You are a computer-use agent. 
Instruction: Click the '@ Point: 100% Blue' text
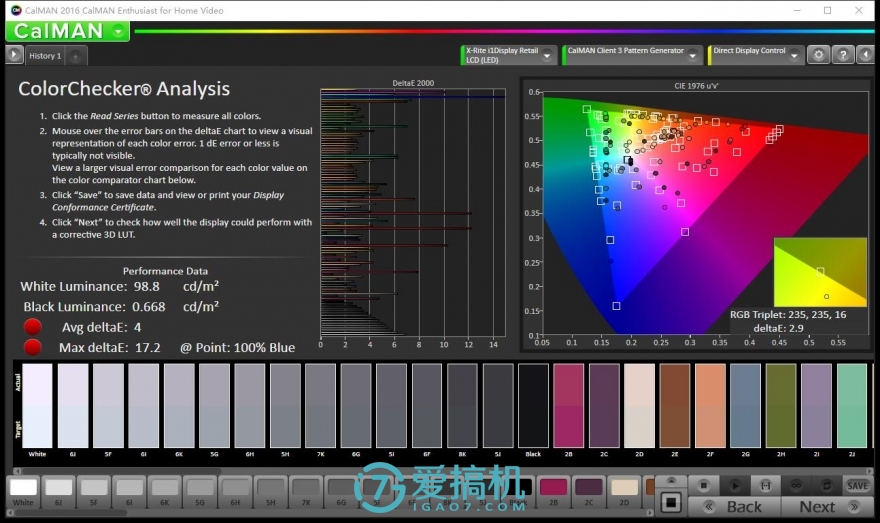click(237, 348)
